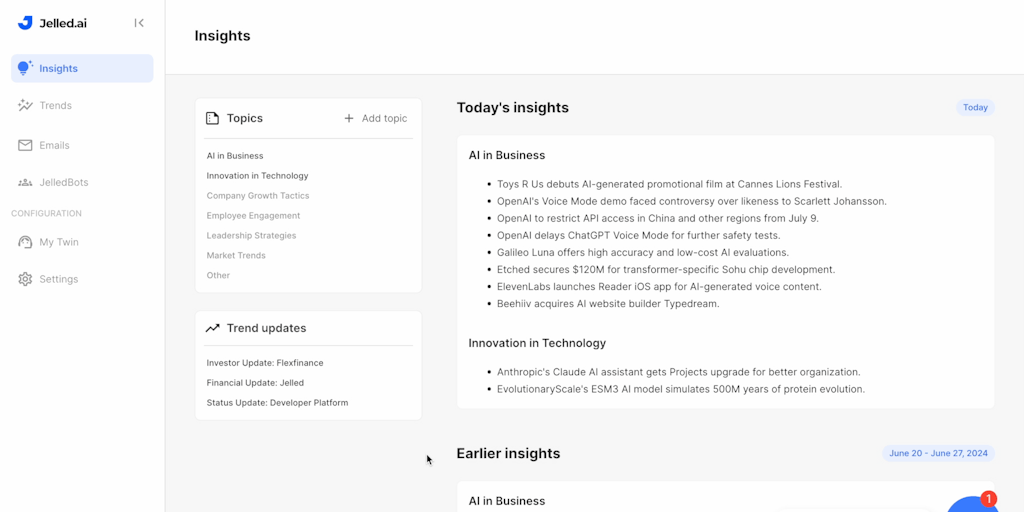Click the Settings gear icon
This screenshot has height=512, width=1024.
pos(26,279)
